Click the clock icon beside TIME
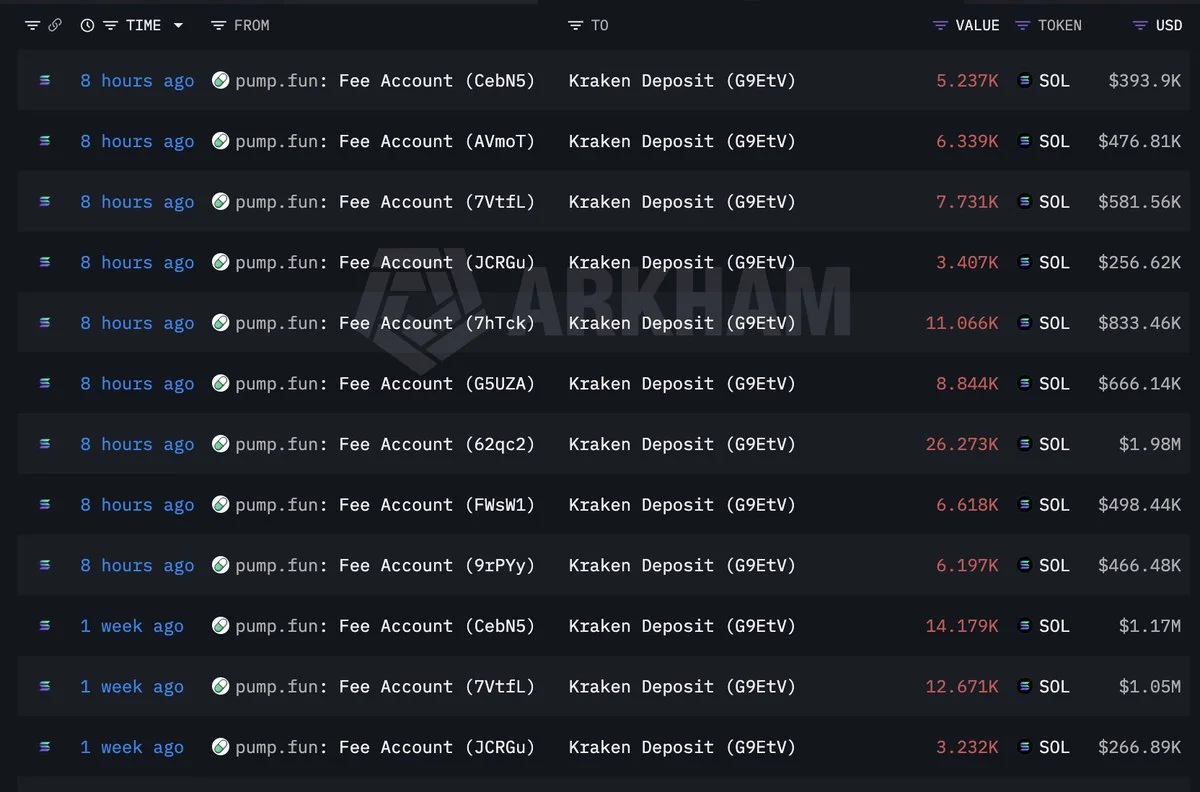Viewport: 1200px width, 792px height. point(87,25)
